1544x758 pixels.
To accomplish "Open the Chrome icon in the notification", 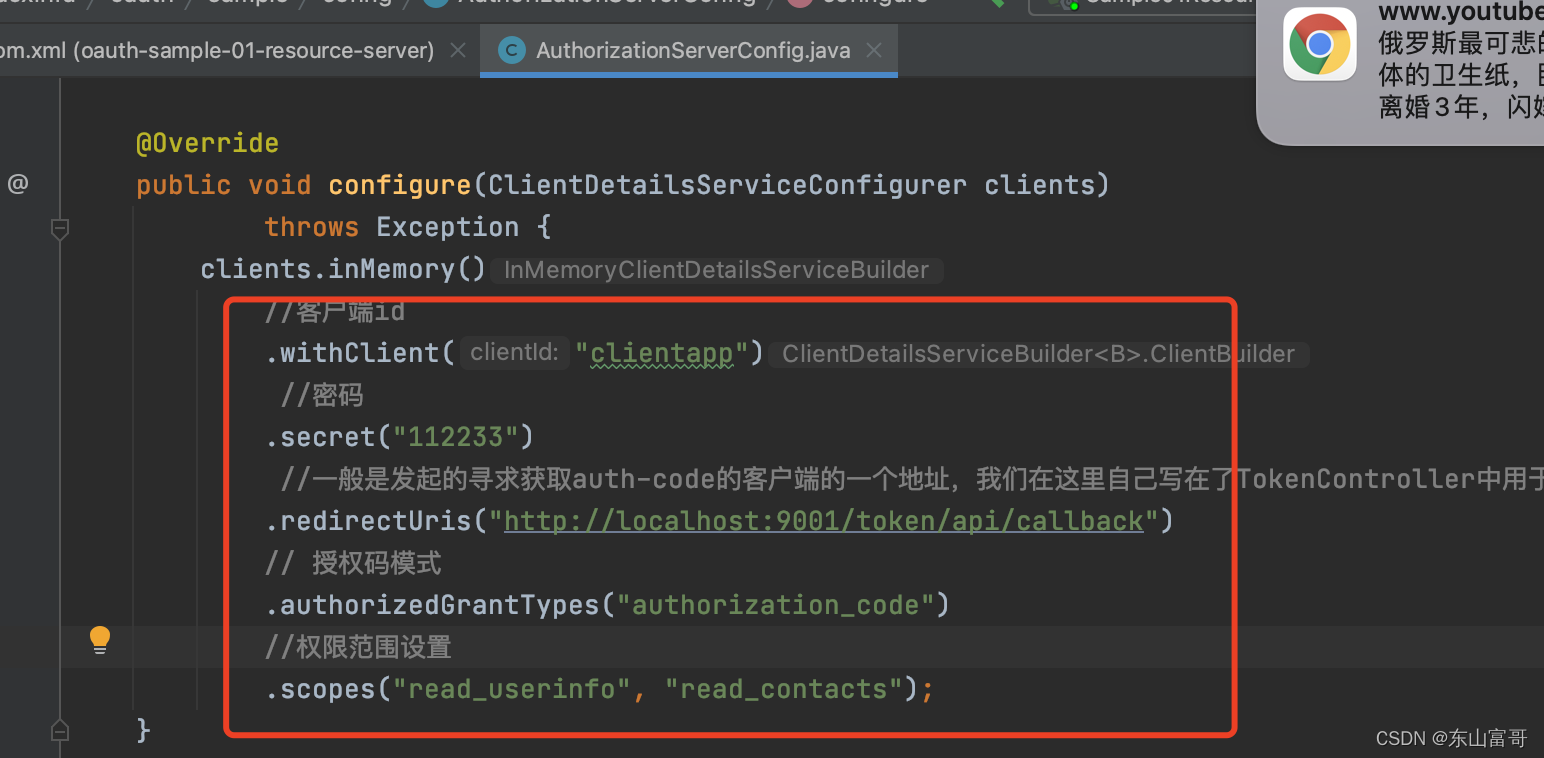I will click(1320, 44).
